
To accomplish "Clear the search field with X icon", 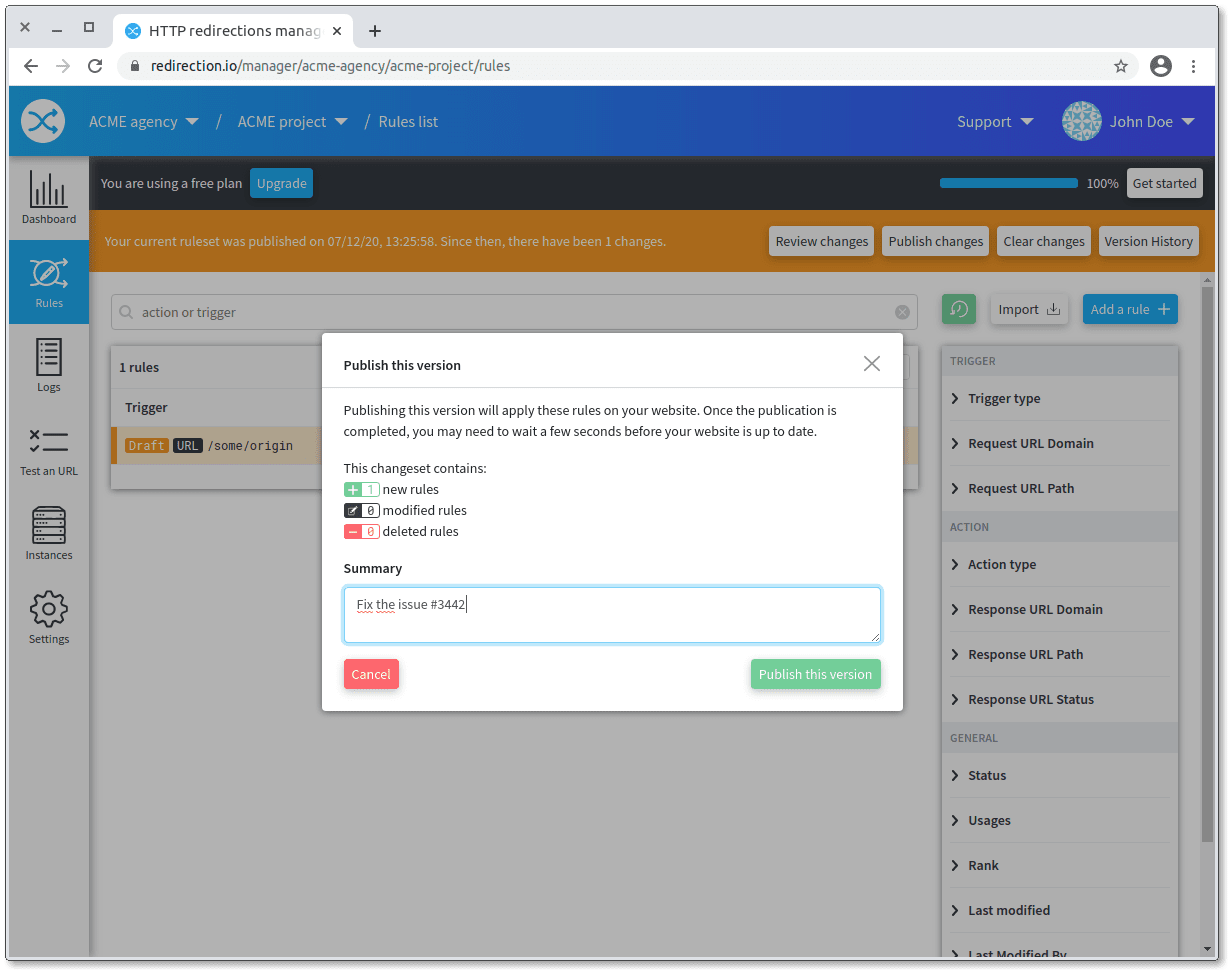I will (x=902, y=312).
